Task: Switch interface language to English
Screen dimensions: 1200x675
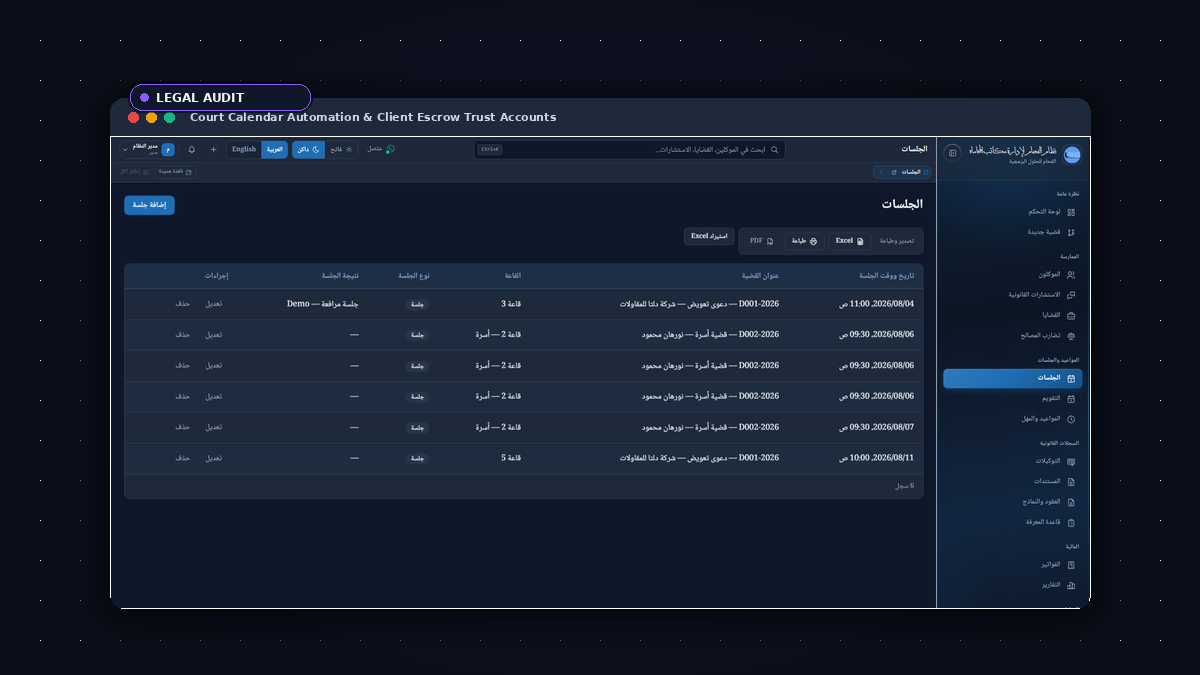Action: [x=244, y=149]
